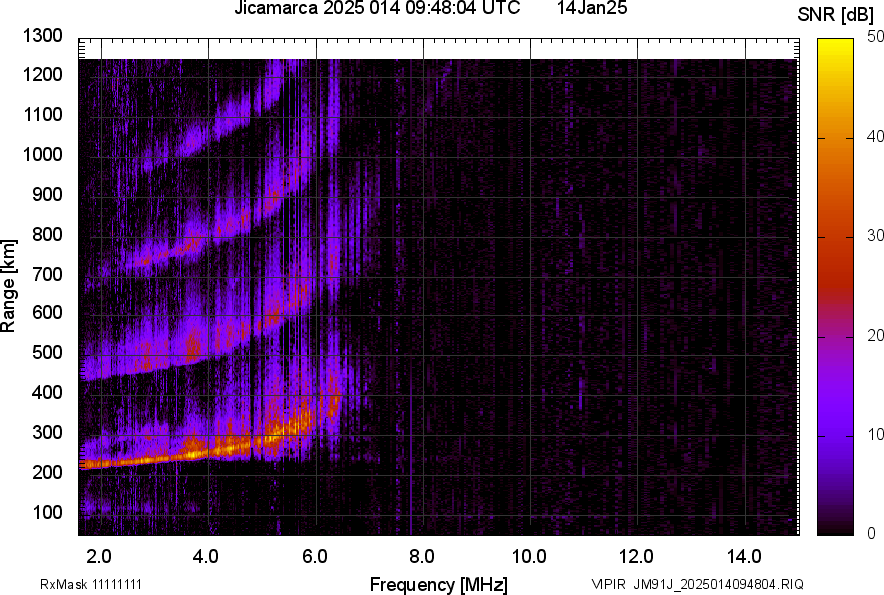The height and width of the screenshot is (595, 884).
Task: Click the frequency tick label 12.0
Action: [637, 557]
